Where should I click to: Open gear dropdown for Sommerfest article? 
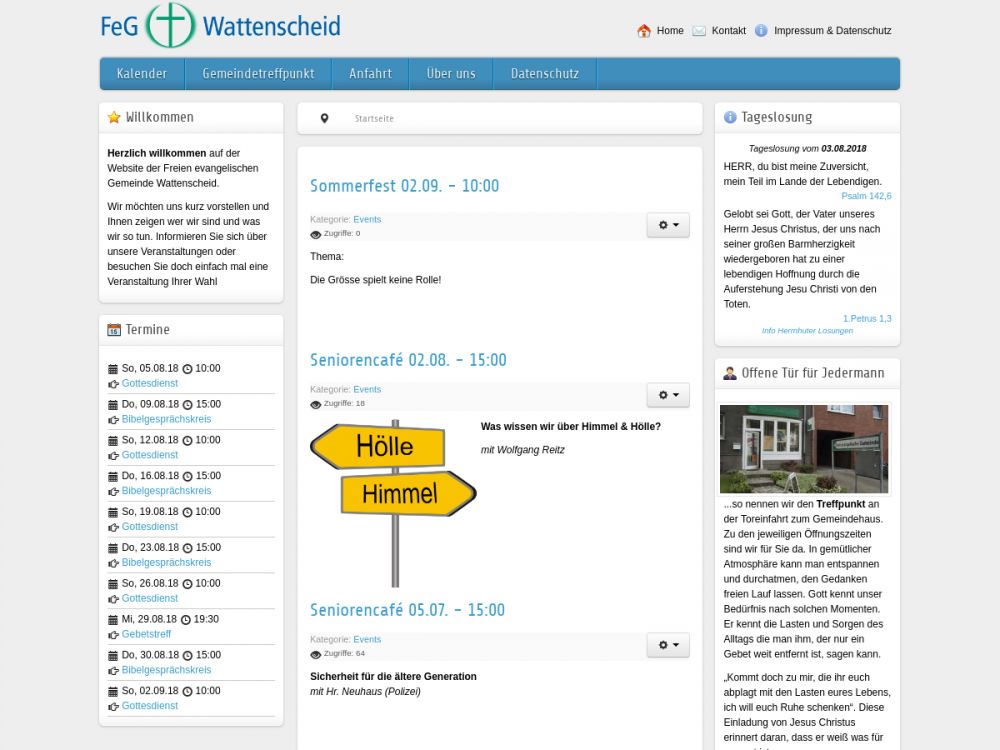(667, 226)
